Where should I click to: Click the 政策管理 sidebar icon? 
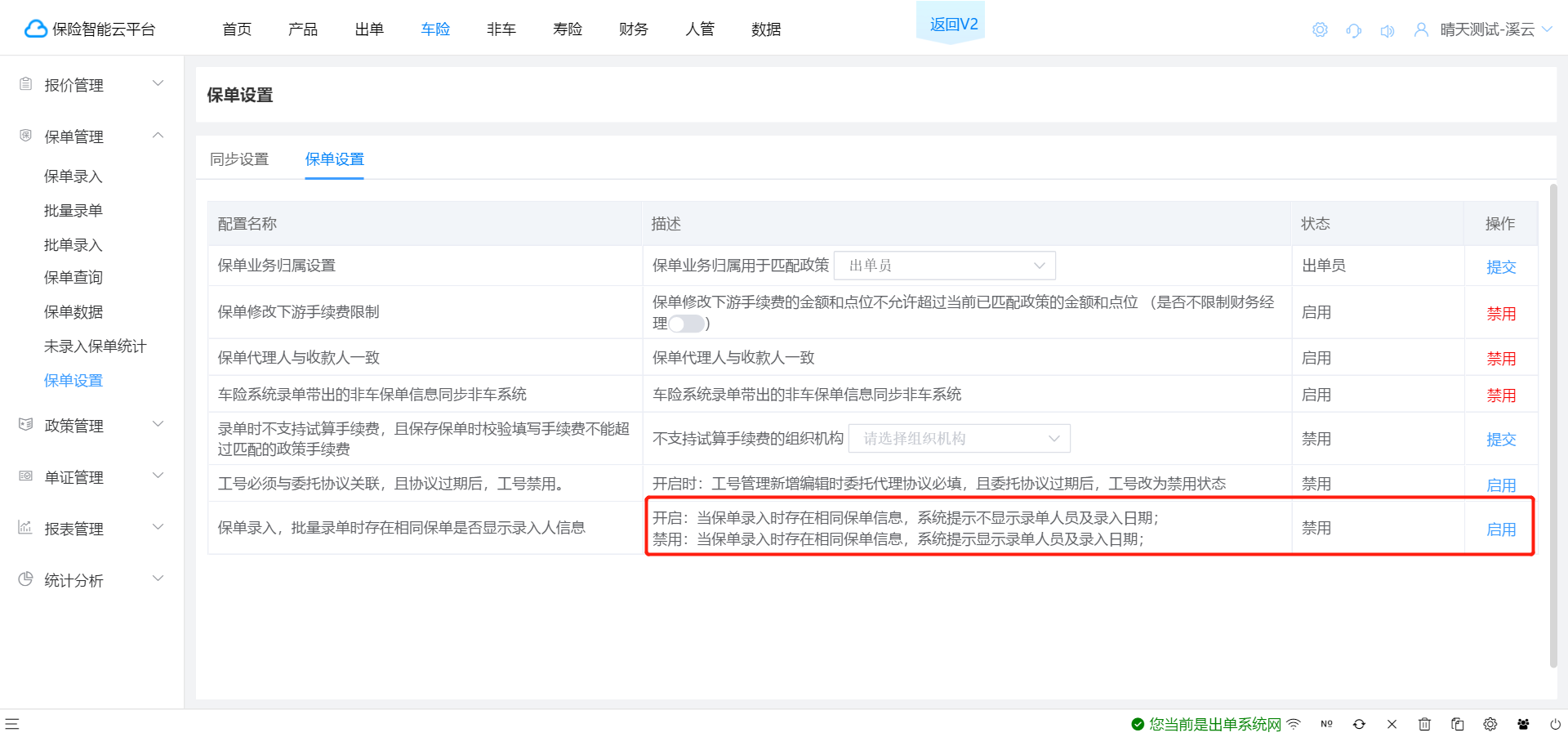(x=25, y=424)
